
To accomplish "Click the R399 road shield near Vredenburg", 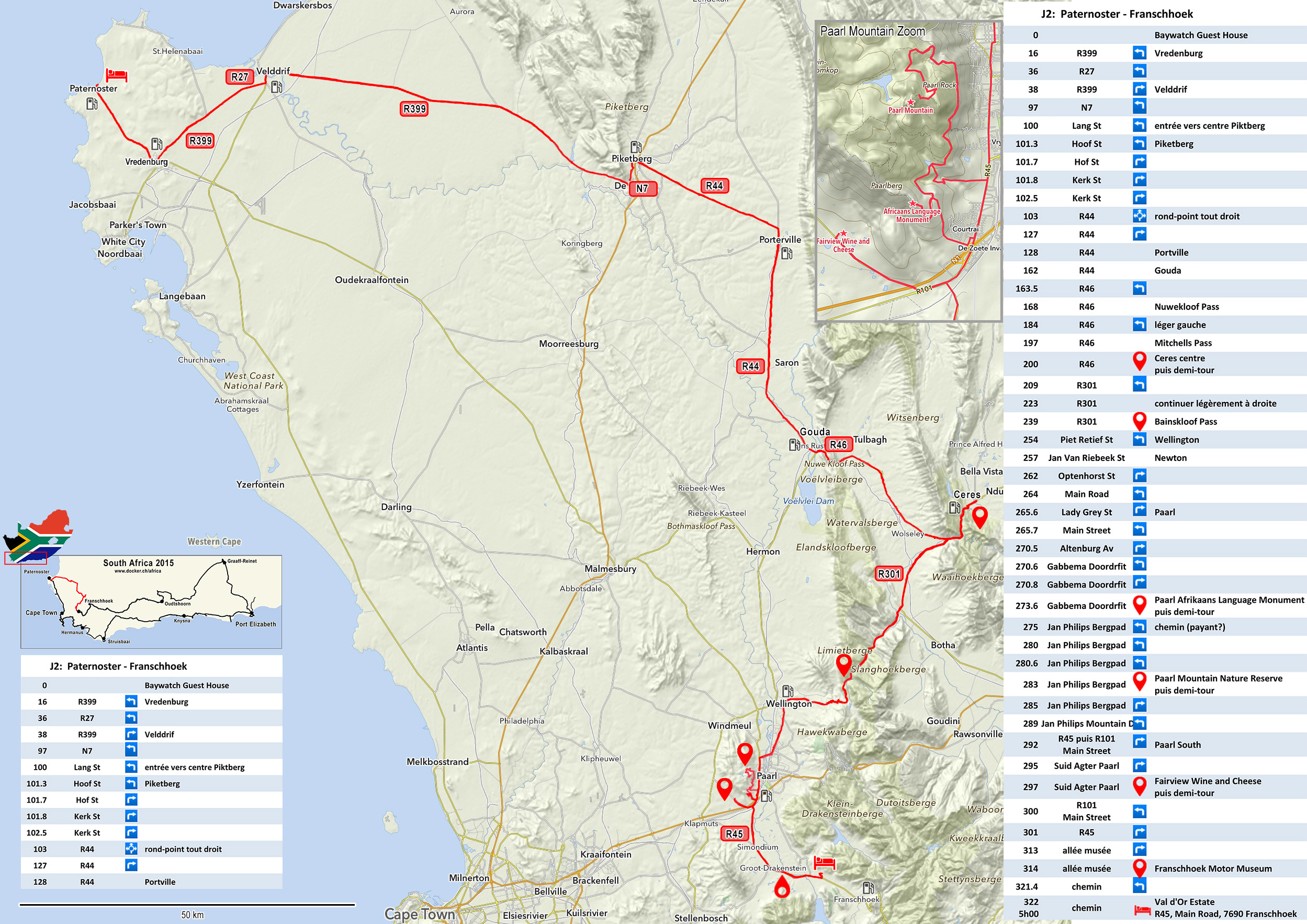I will pos(200,141).
